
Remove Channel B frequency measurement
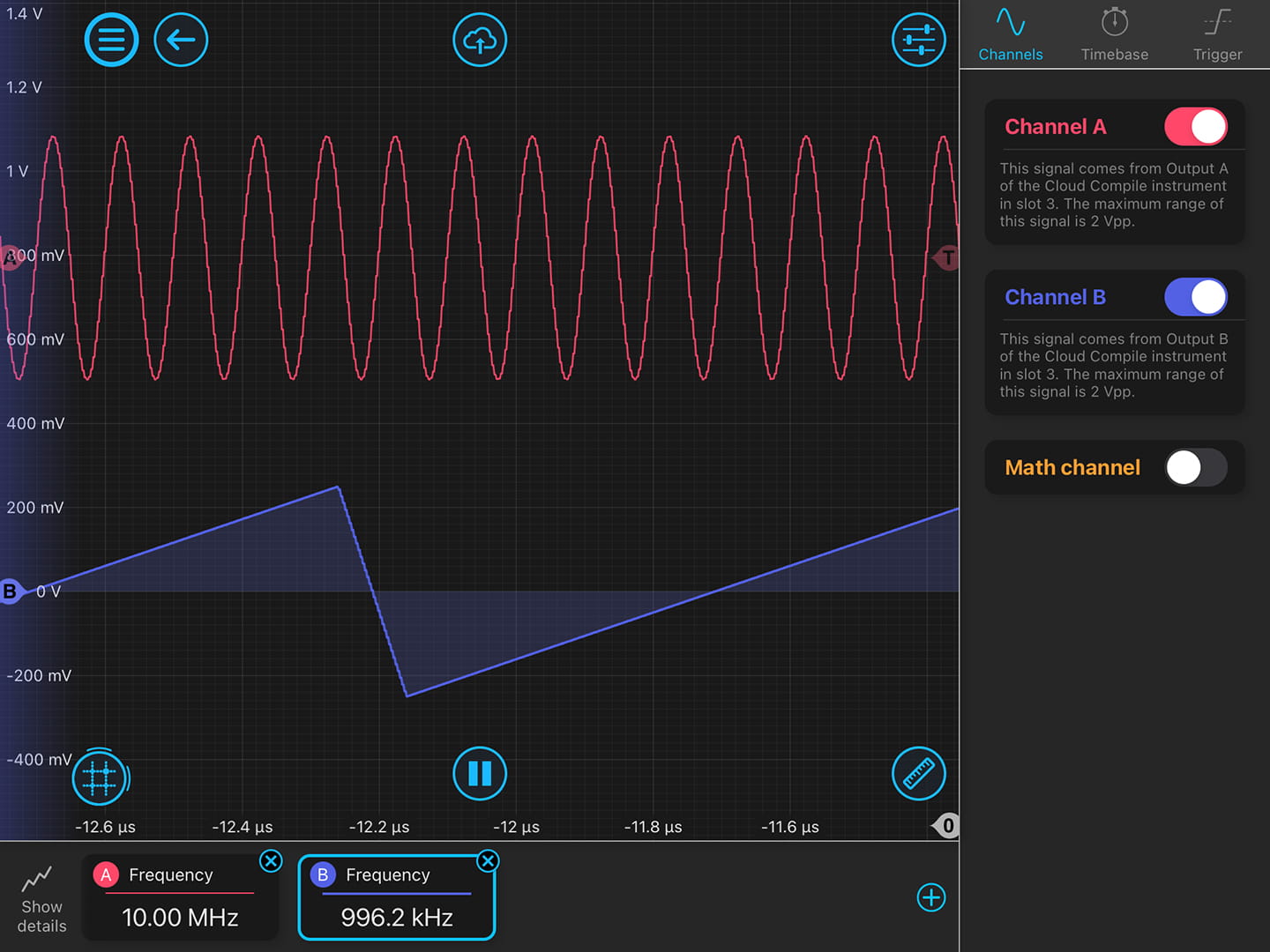(x=488, y=861)
